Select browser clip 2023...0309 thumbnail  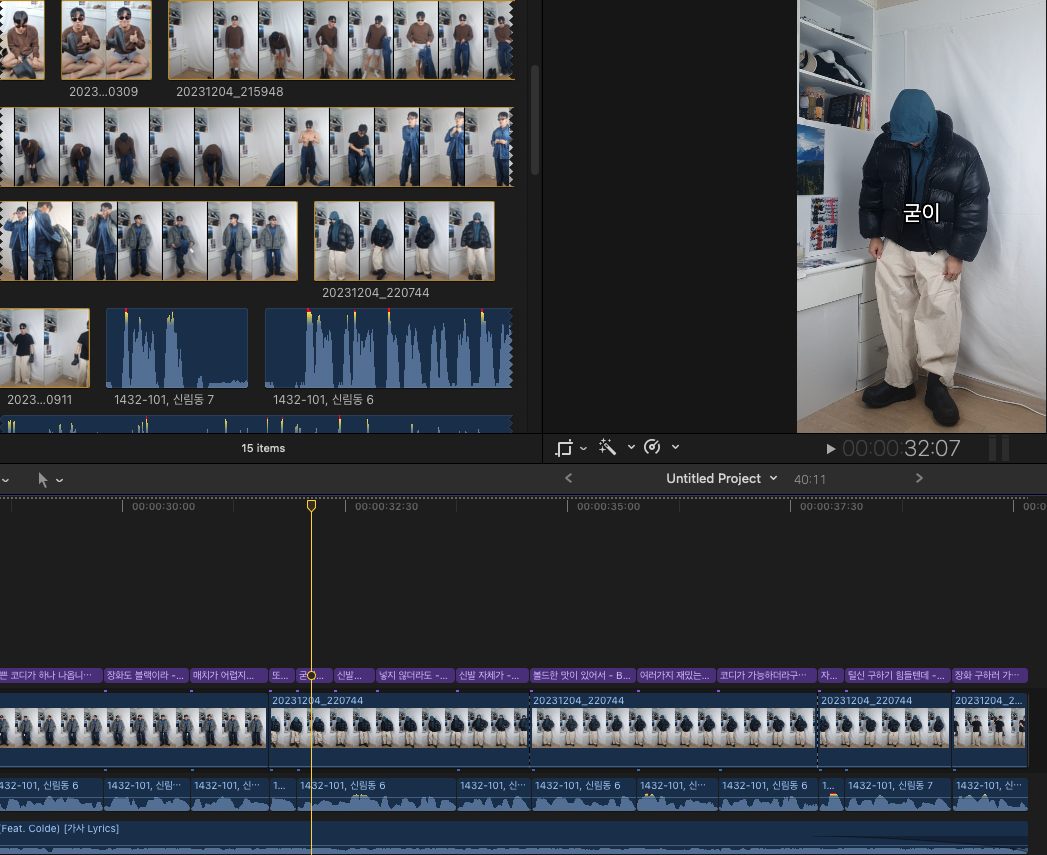click(106, 40)
